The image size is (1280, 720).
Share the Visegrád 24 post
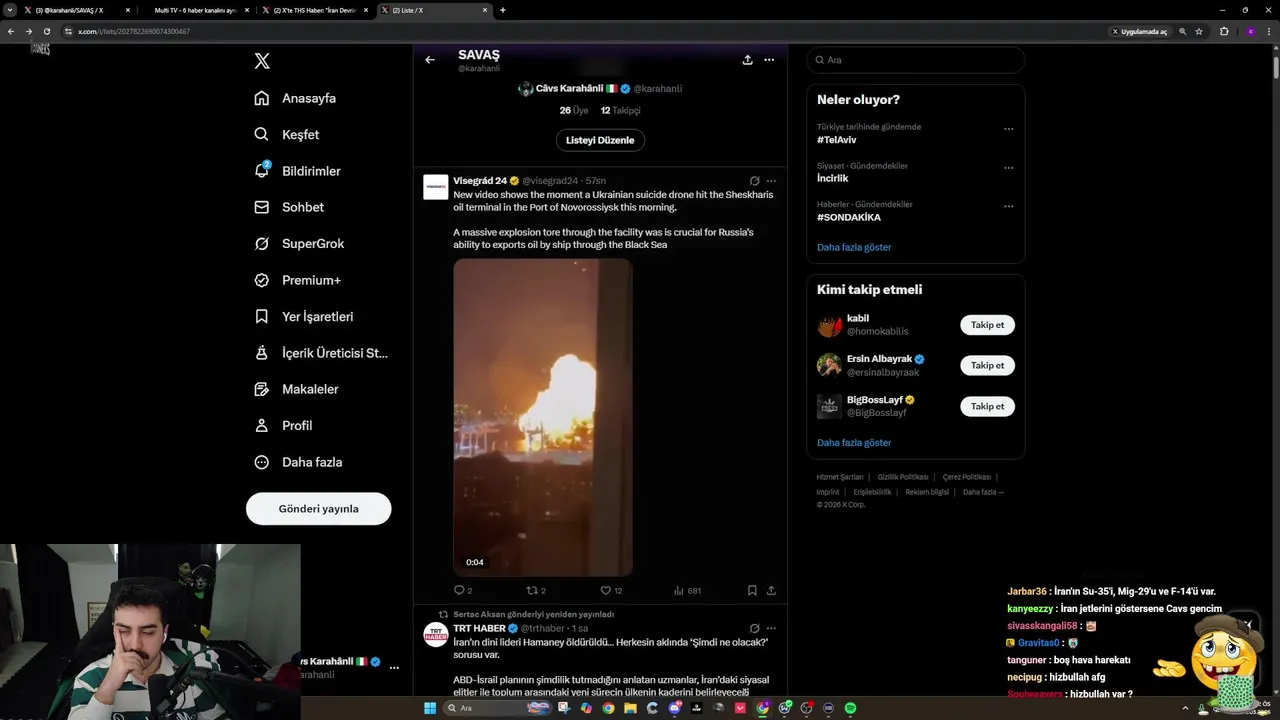pos(771,590)
